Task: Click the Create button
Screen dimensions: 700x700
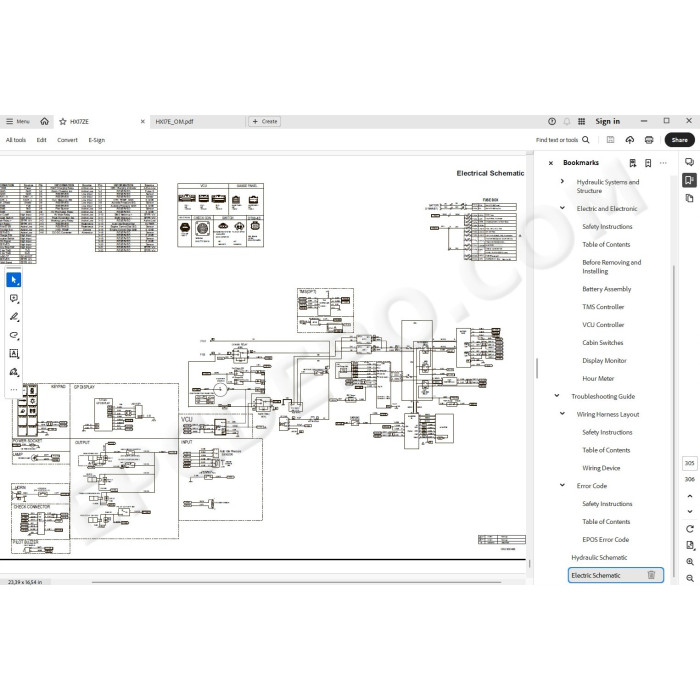Action: coord(265,121)
